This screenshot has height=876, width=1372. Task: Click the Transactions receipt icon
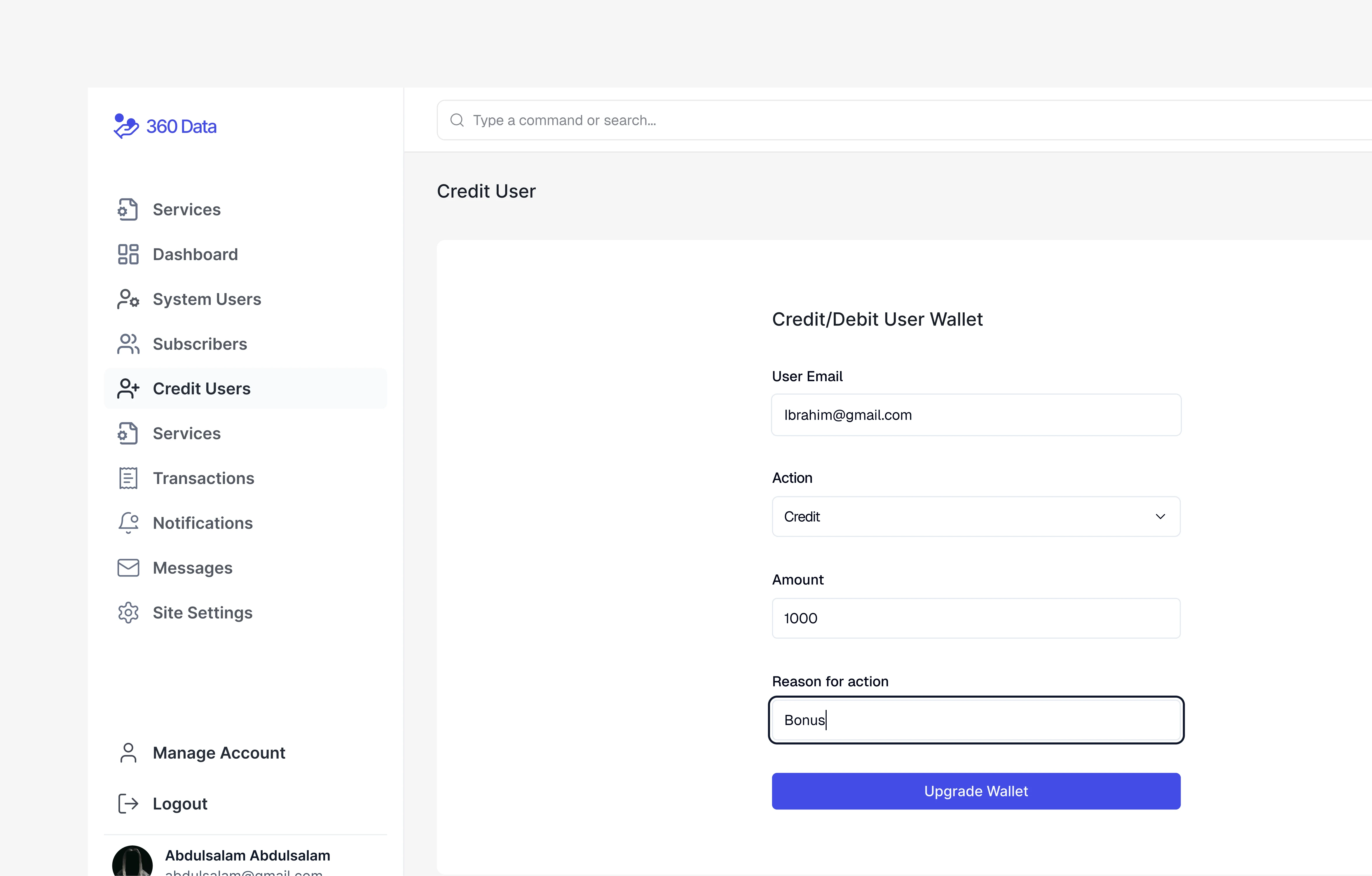128,478
